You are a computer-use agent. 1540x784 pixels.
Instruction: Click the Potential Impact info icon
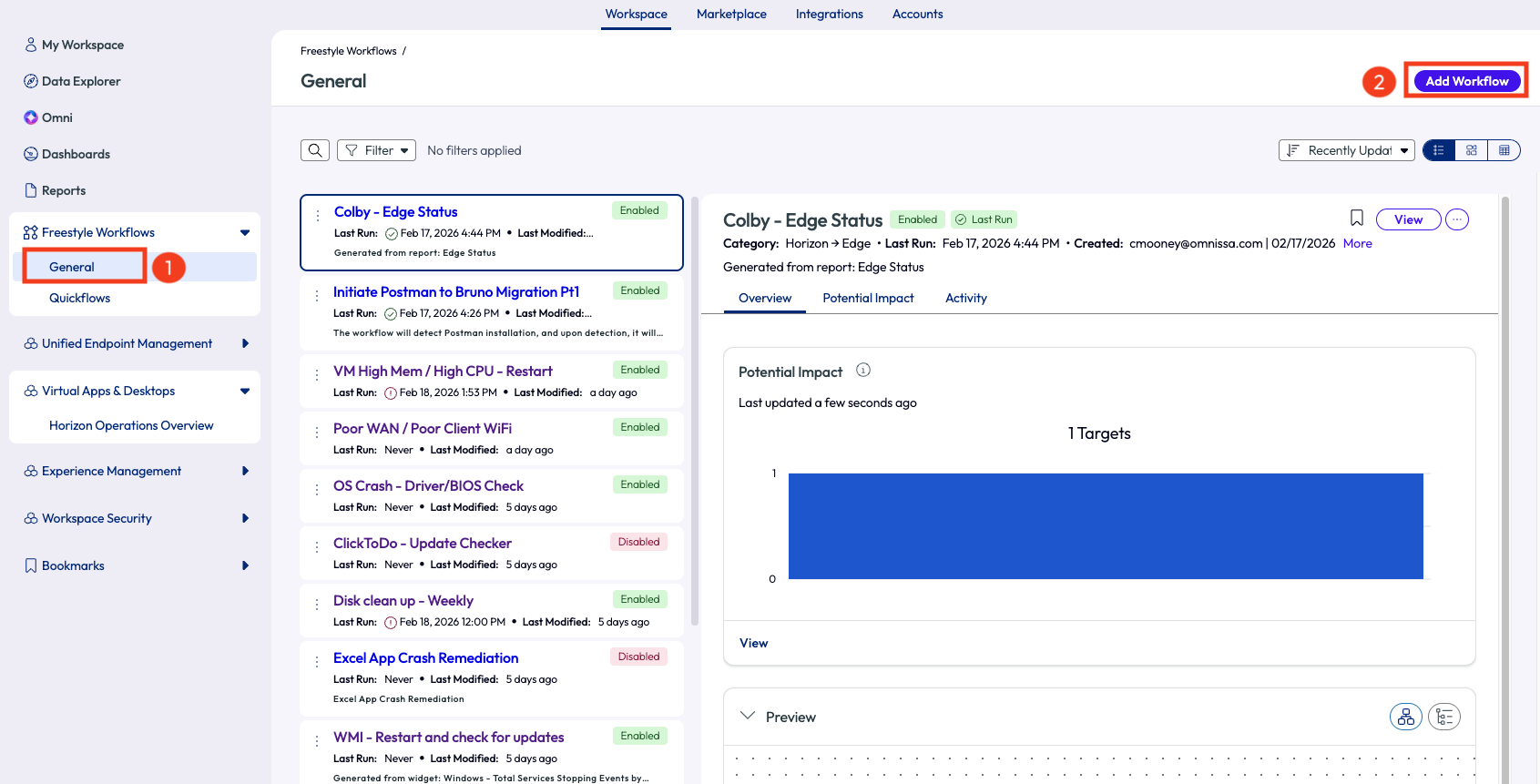(x=863, y=370)
